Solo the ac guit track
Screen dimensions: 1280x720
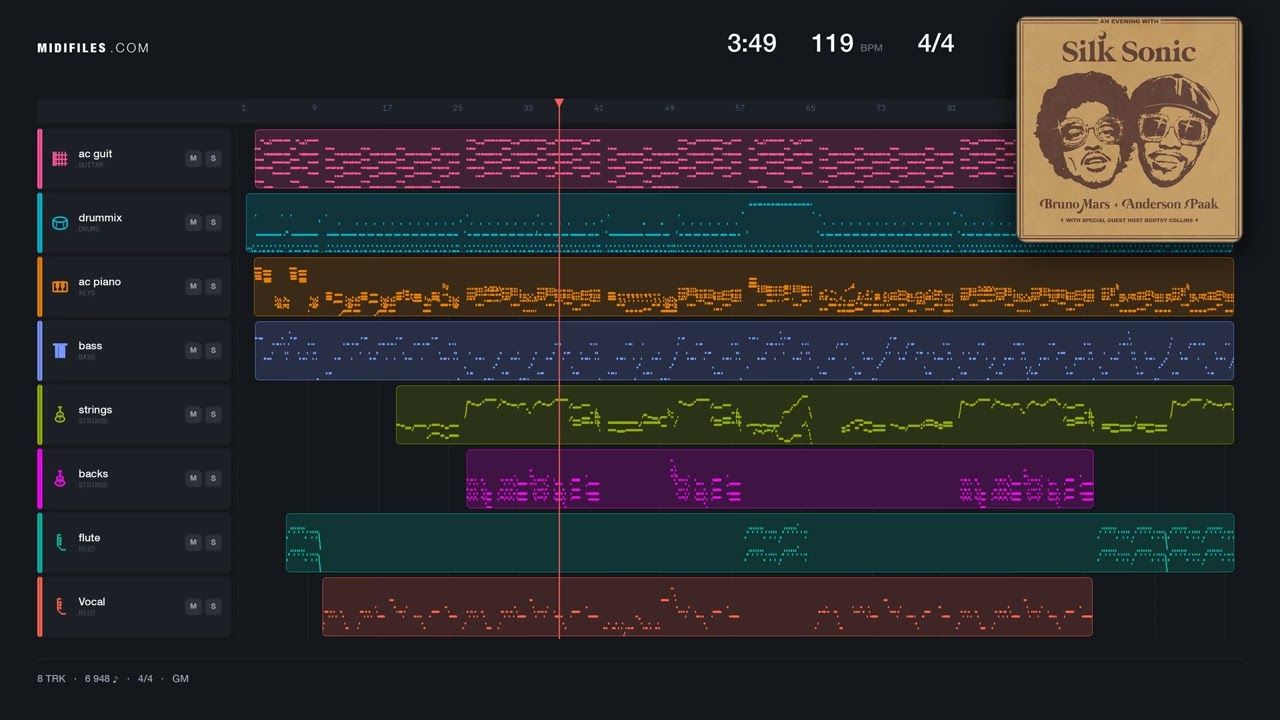(213, 158)
